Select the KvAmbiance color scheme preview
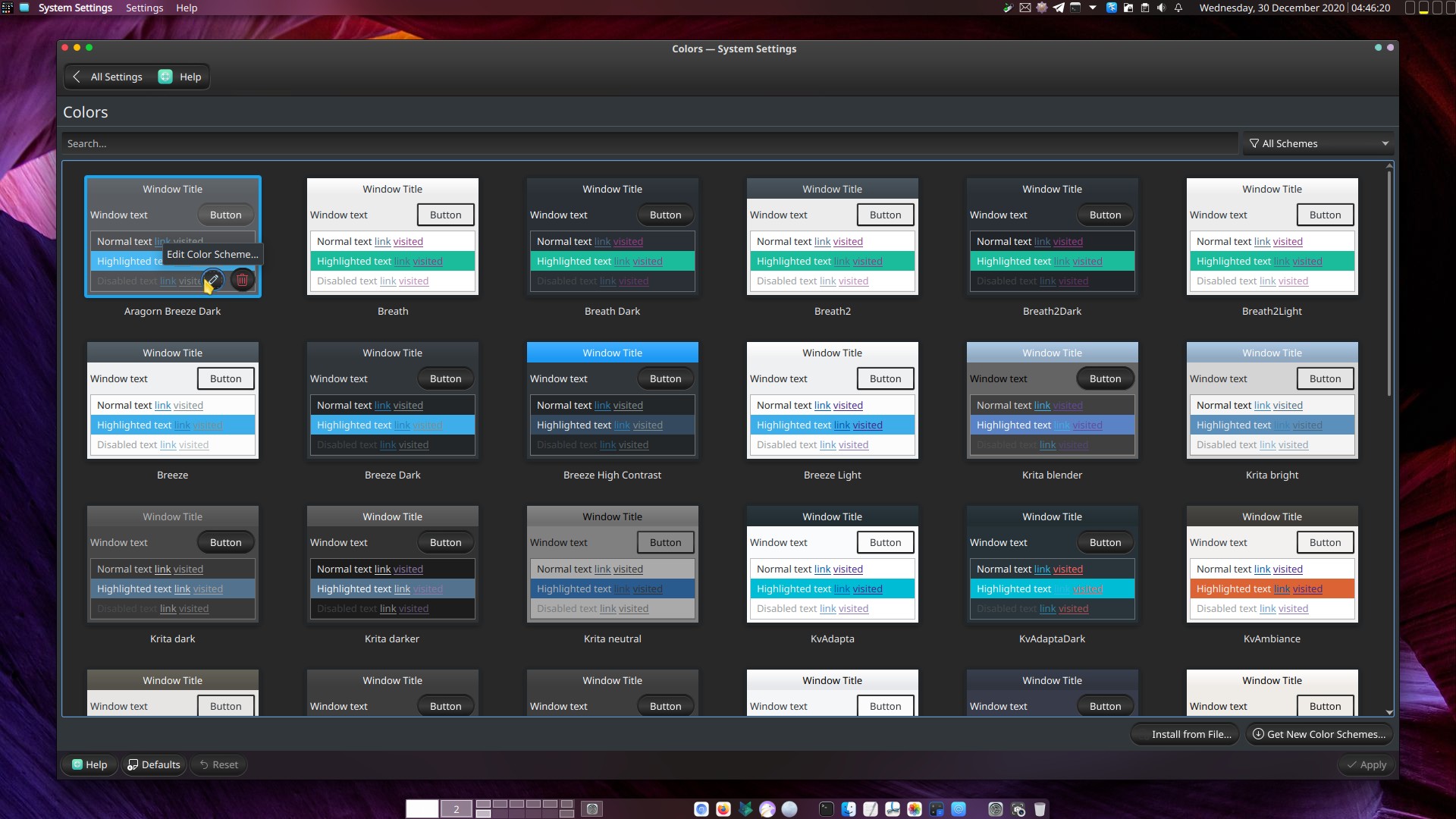 pyautogui.click(x=1272, y=564)
